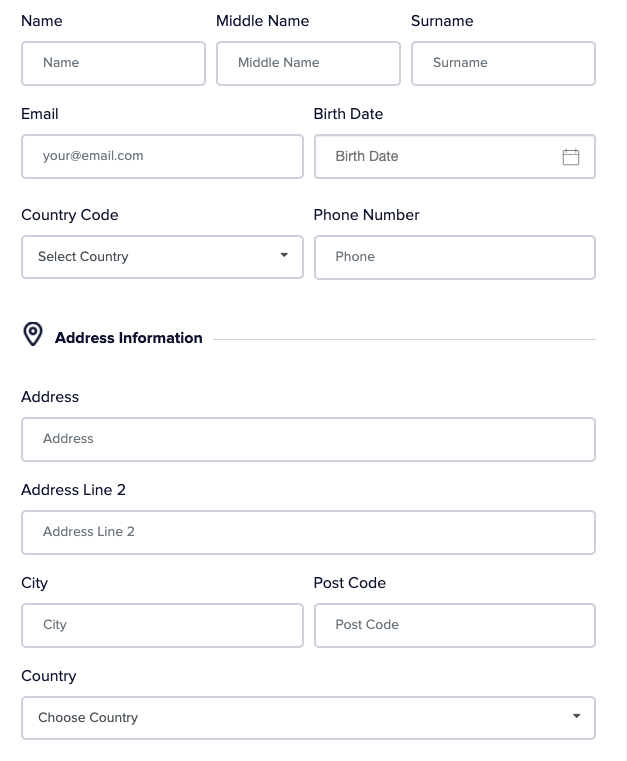Open the Birth Date calendar icon
The image size is (627, 761).
click(x=571, y=157)
